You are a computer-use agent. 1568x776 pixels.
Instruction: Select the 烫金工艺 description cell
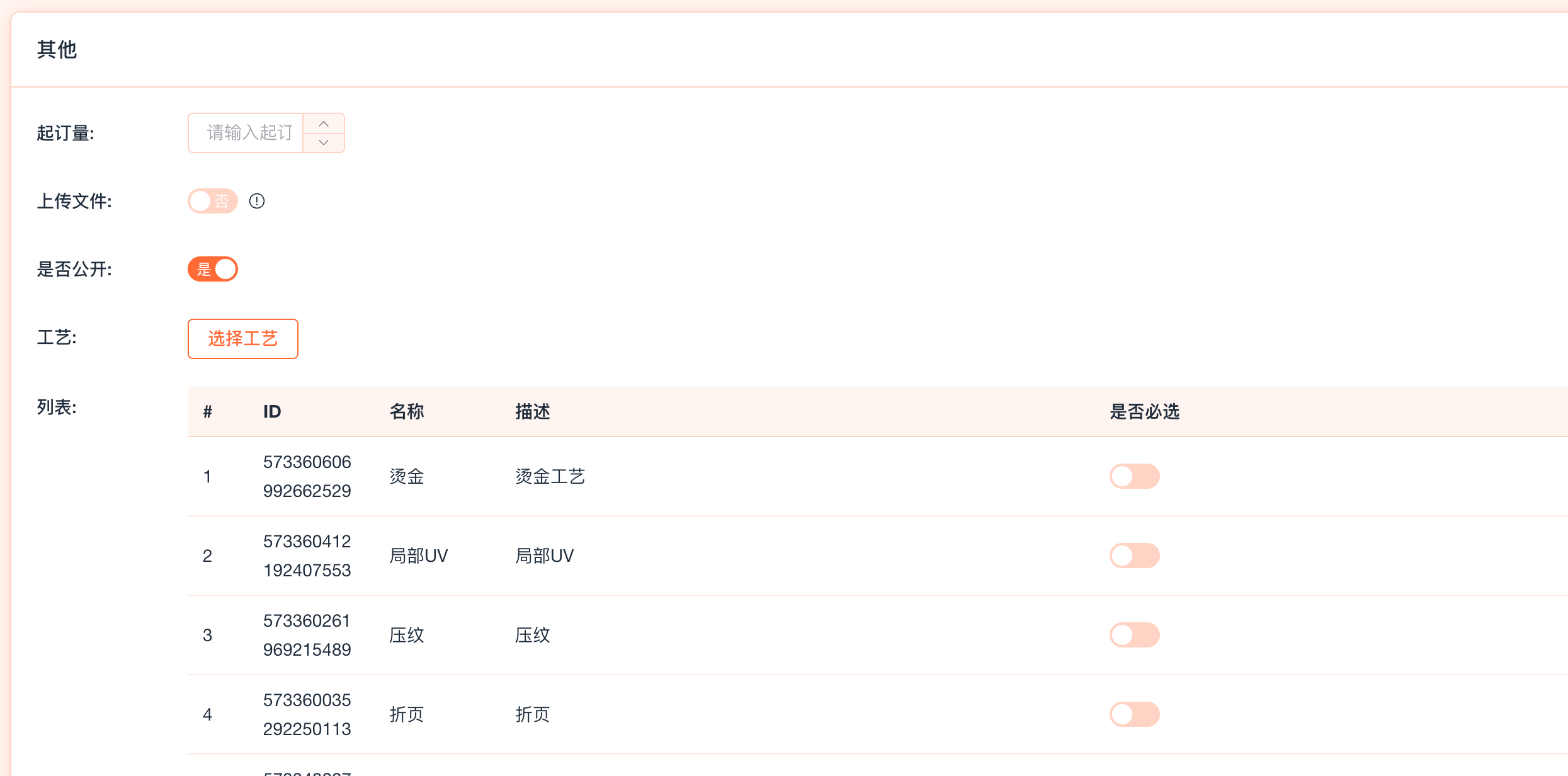coord(550,476)
